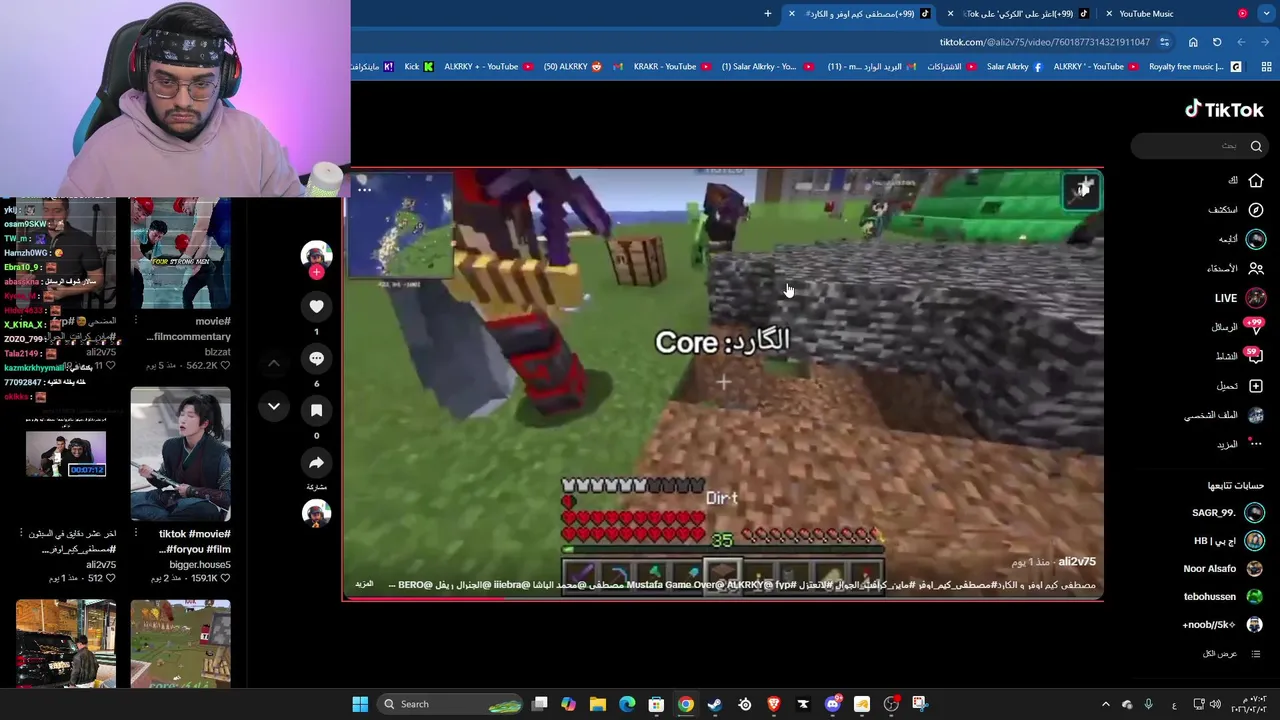Open the comments on the video
The width and height of the screenshot is (1280, 720).
(x=316, y=358)
